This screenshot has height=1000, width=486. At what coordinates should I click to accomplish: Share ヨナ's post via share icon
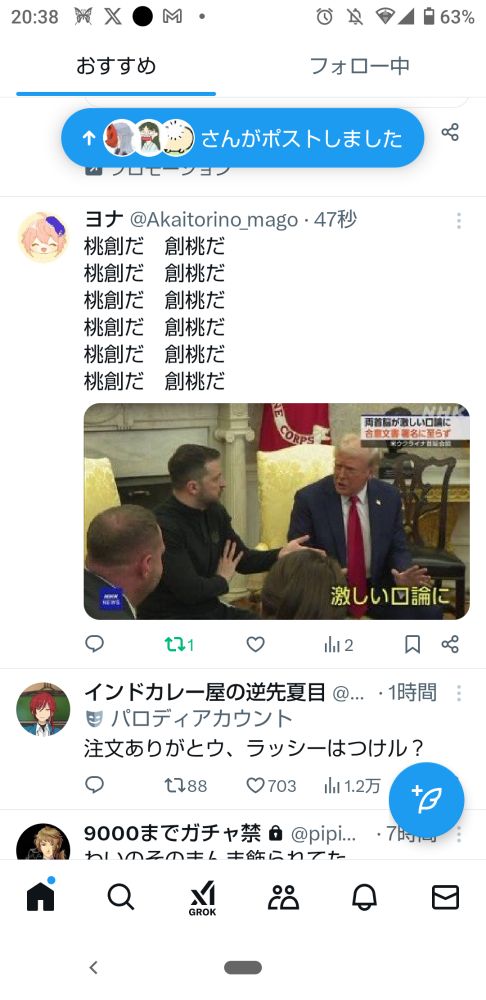(450, 644)
